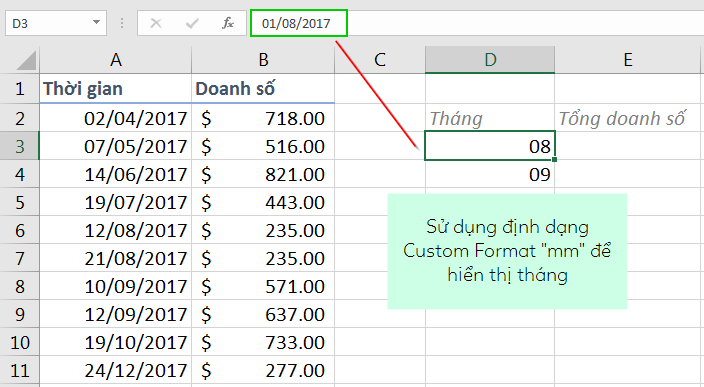Click the sales cell $ 516.00

(263, 146)
